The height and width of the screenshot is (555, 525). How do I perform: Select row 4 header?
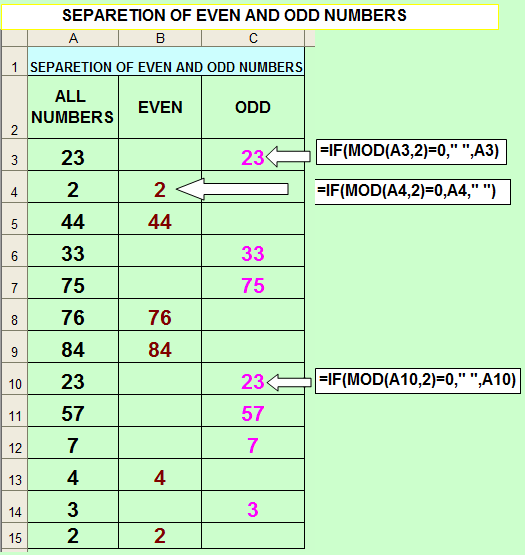(14, 187)
